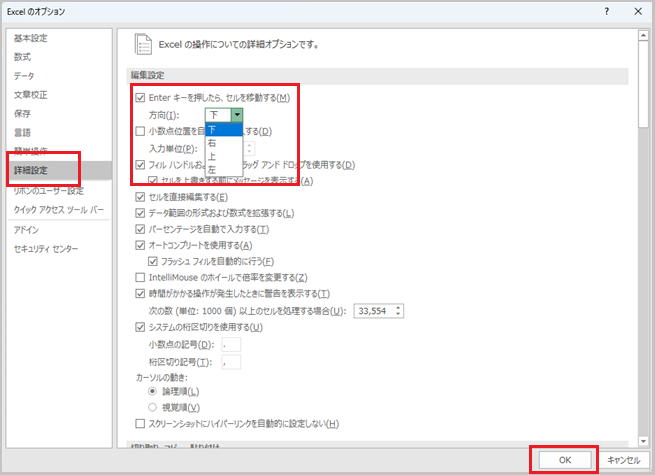The image size is (655, 475).
Task: Choose 右 in the direction list
Action: [224, 143]
